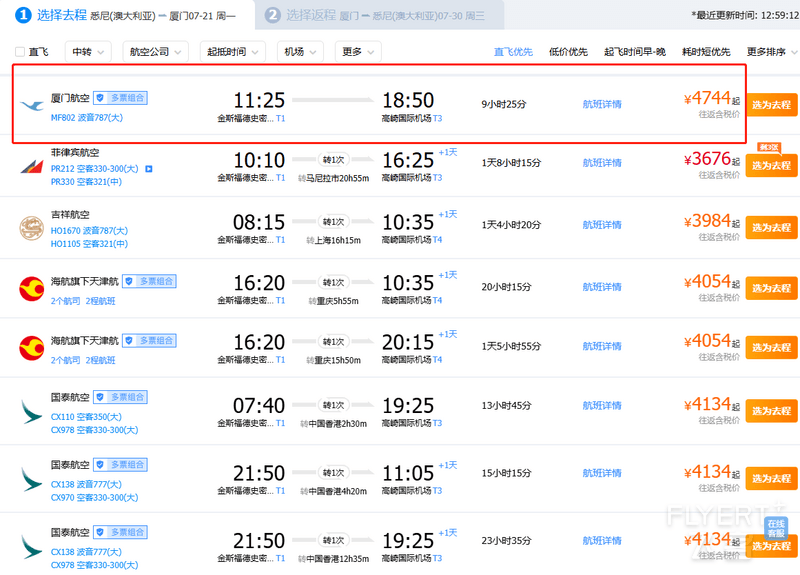Click 转1次 badge on 07:40 Cathay row

(x=334, y=405)
